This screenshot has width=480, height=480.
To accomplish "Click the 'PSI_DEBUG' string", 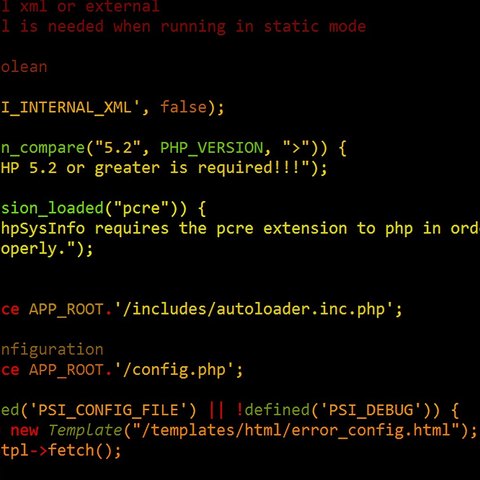I will tap(371, 410).
